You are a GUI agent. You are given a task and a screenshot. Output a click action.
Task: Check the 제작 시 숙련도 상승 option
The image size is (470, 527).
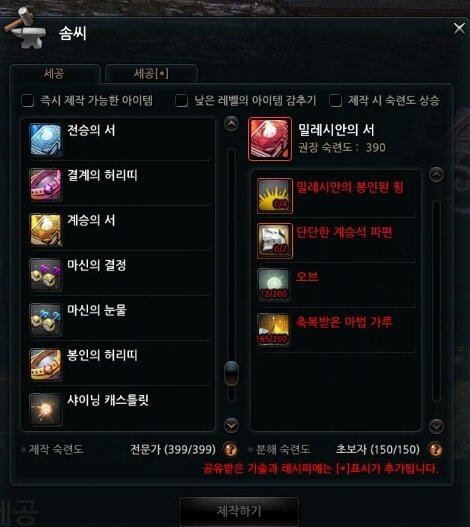[336, 100]
